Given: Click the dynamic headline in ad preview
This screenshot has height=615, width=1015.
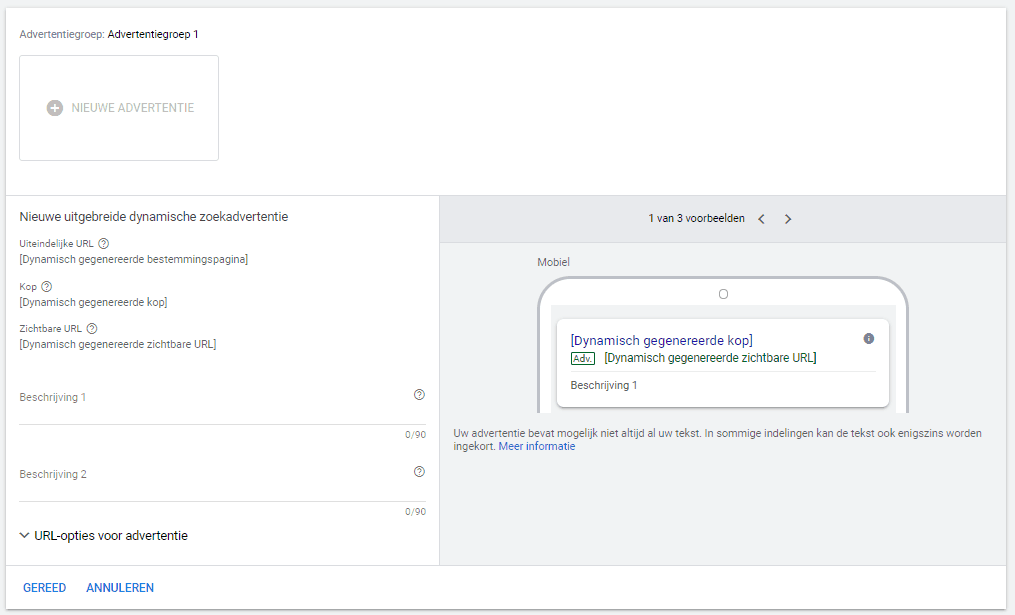Looking at the screenshot, I should [x=661, y=341].
